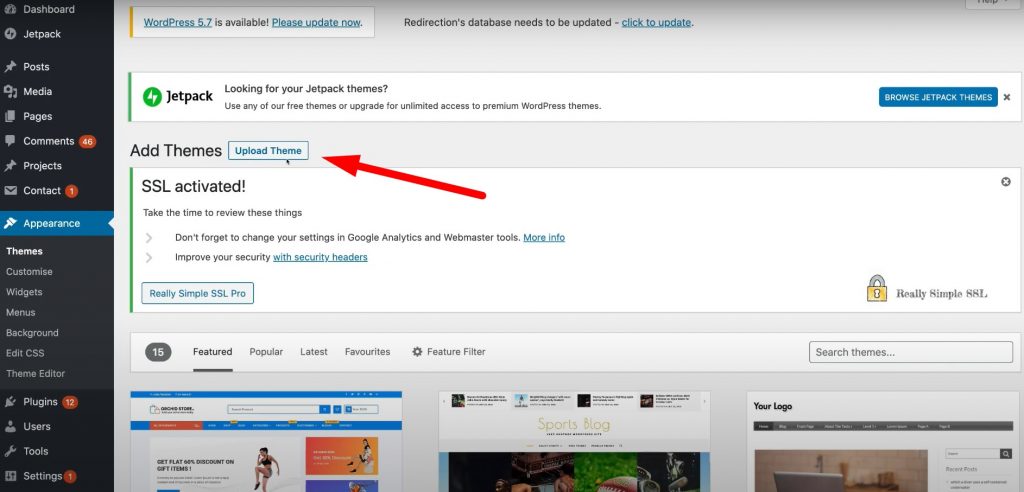1024x492 pixels.
Task: Click the Upload Theme button
Action: 268,151
